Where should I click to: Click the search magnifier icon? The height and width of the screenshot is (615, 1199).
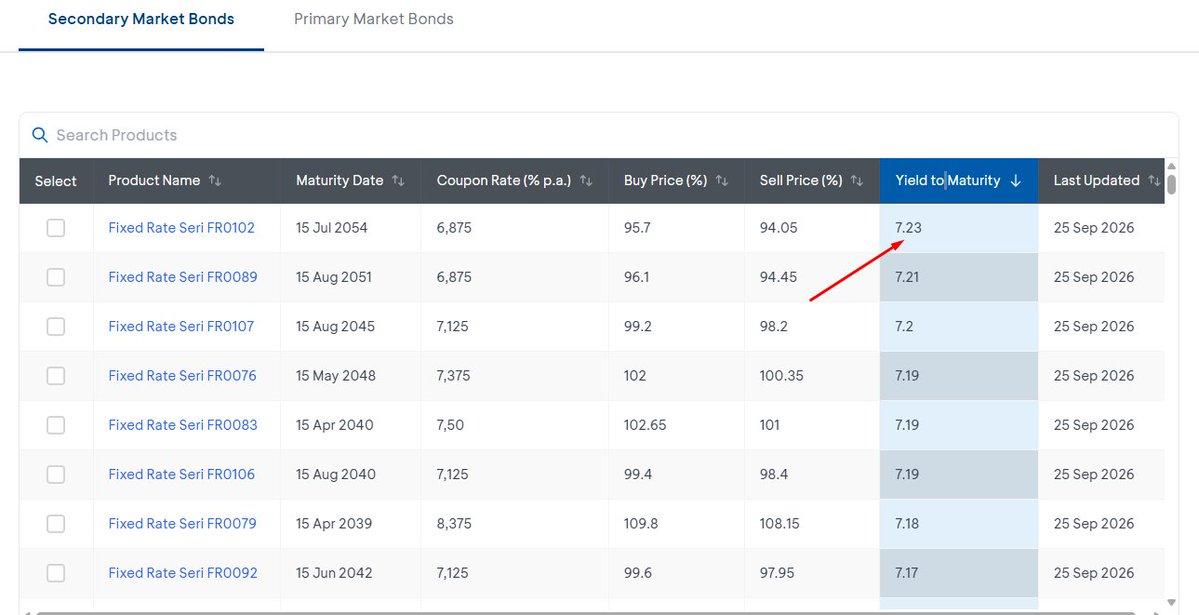[x=40, y=135]
